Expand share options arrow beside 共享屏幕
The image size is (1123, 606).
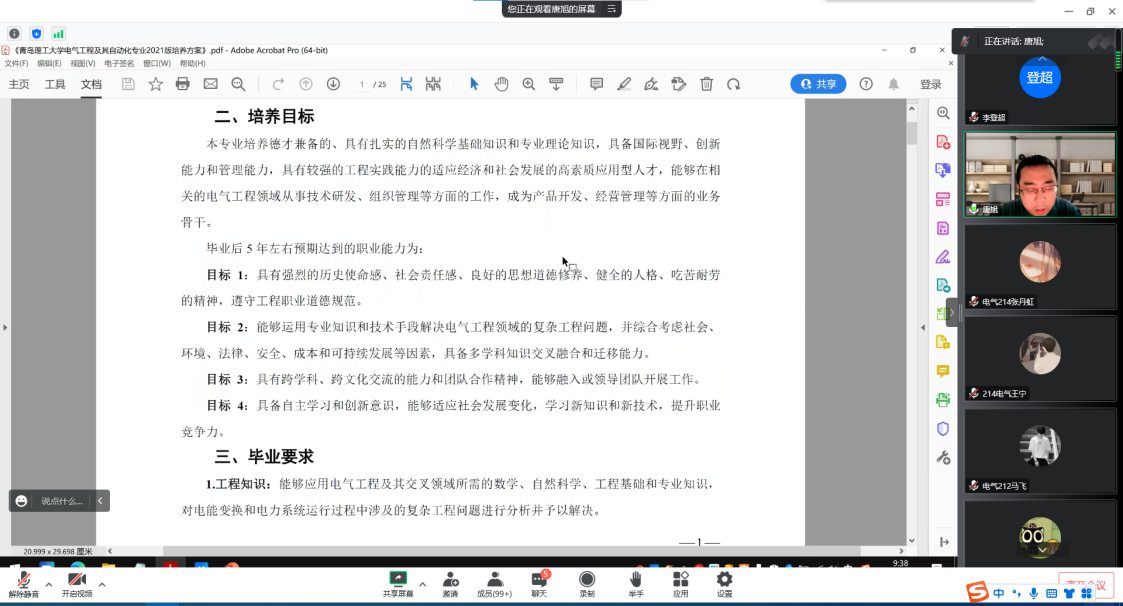tap(422, 584)
